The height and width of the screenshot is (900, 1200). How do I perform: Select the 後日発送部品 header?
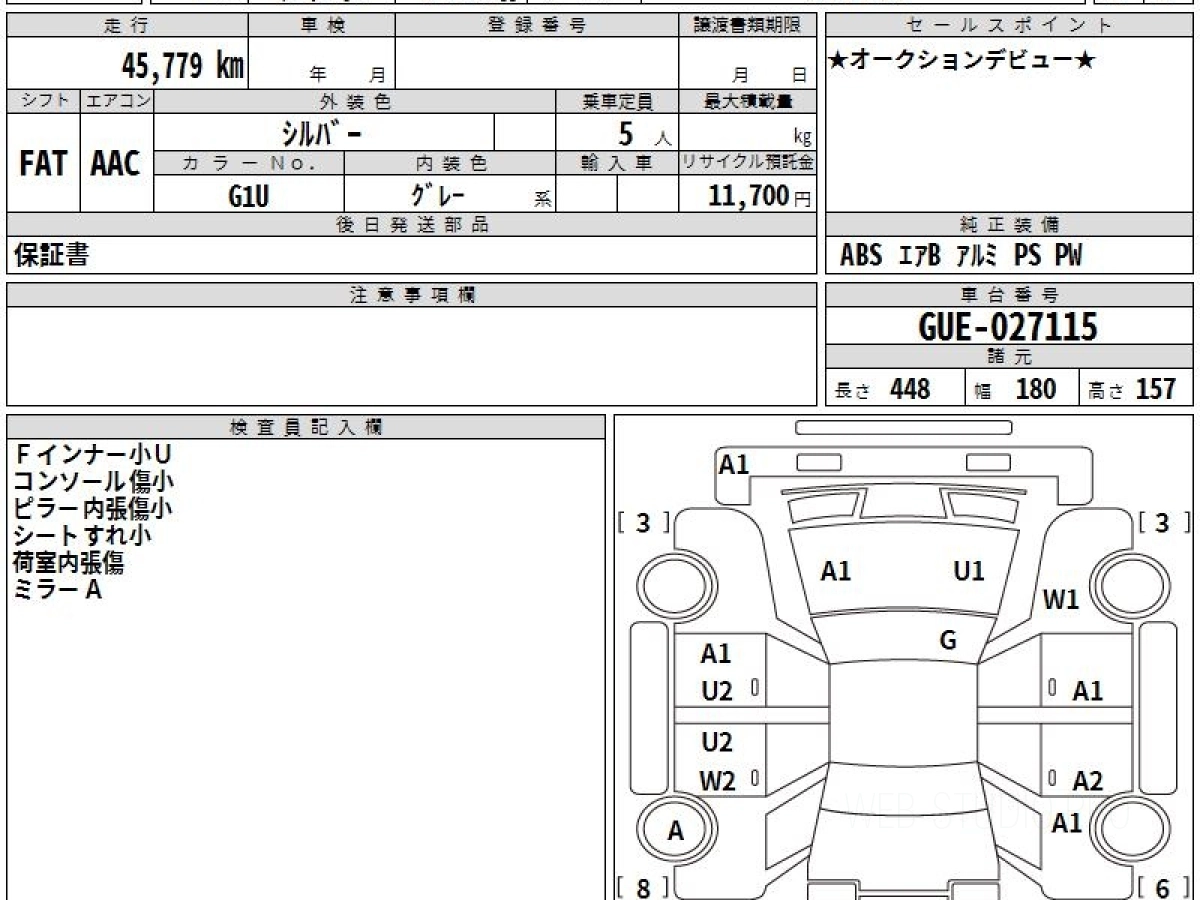pyautogui.click(x=412, y=225)
